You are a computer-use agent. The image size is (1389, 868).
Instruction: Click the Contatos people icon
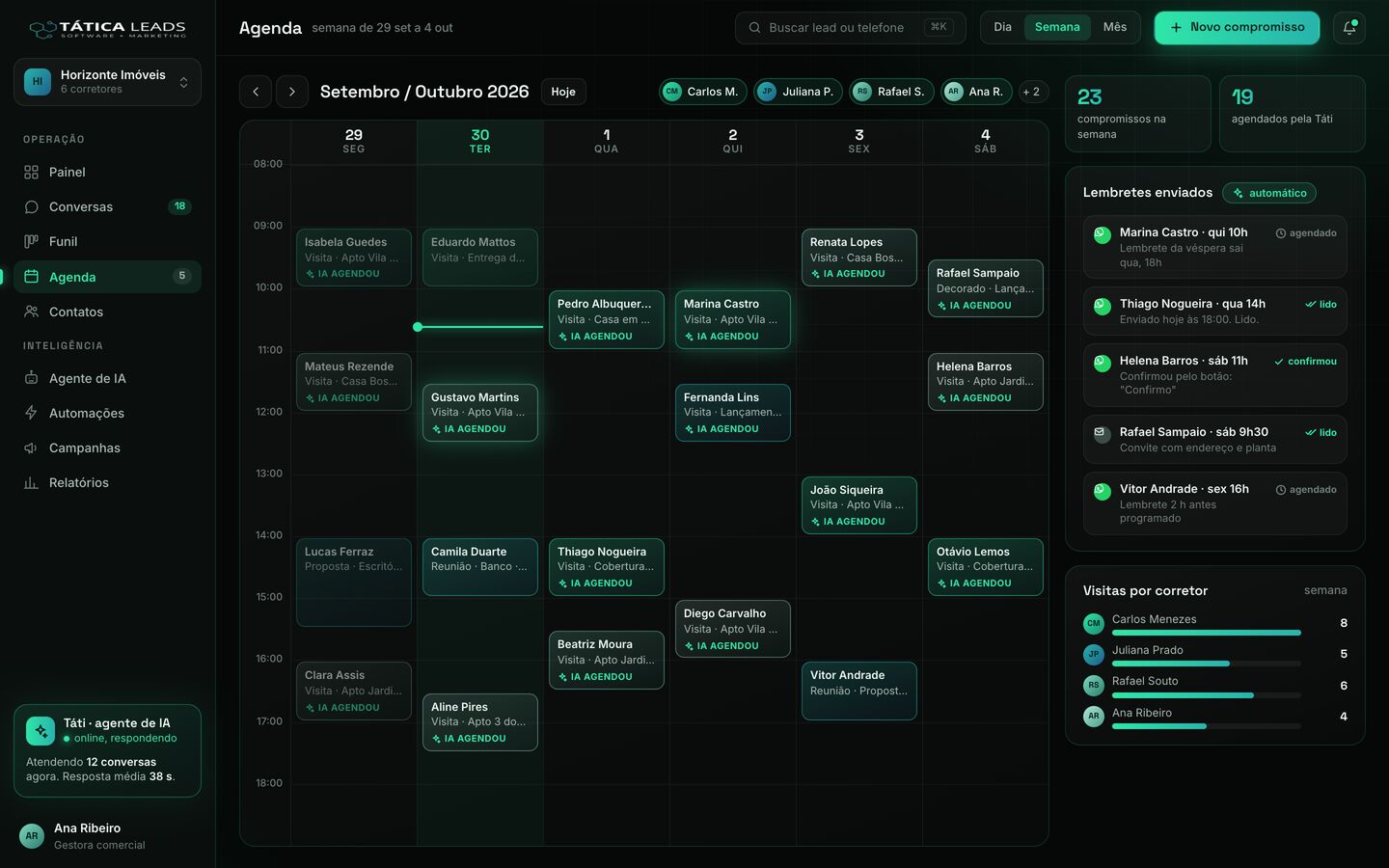pyautogui.click(x=31, y=312)
